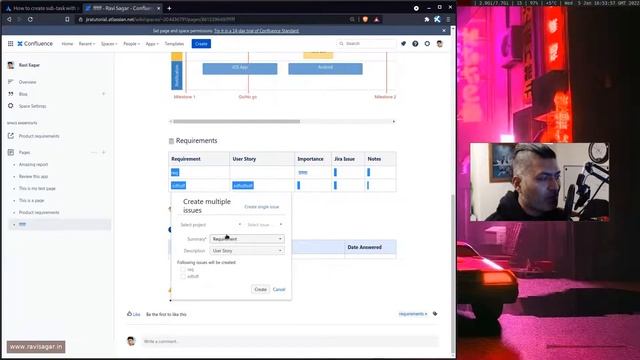Go to Home in Confluence nav
This screenshot has height=360, width=640.
point(67,44)
